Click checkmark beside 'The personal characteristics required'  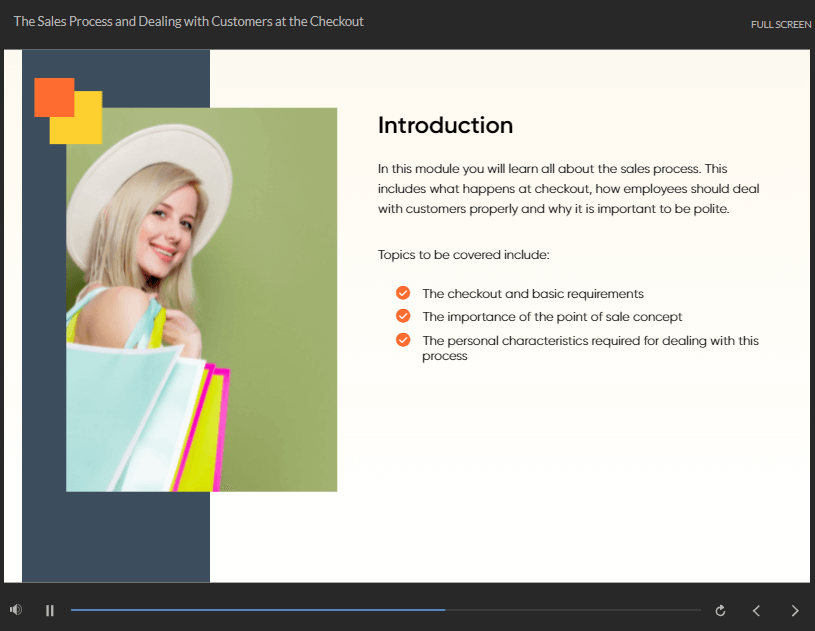click(403, 340)
